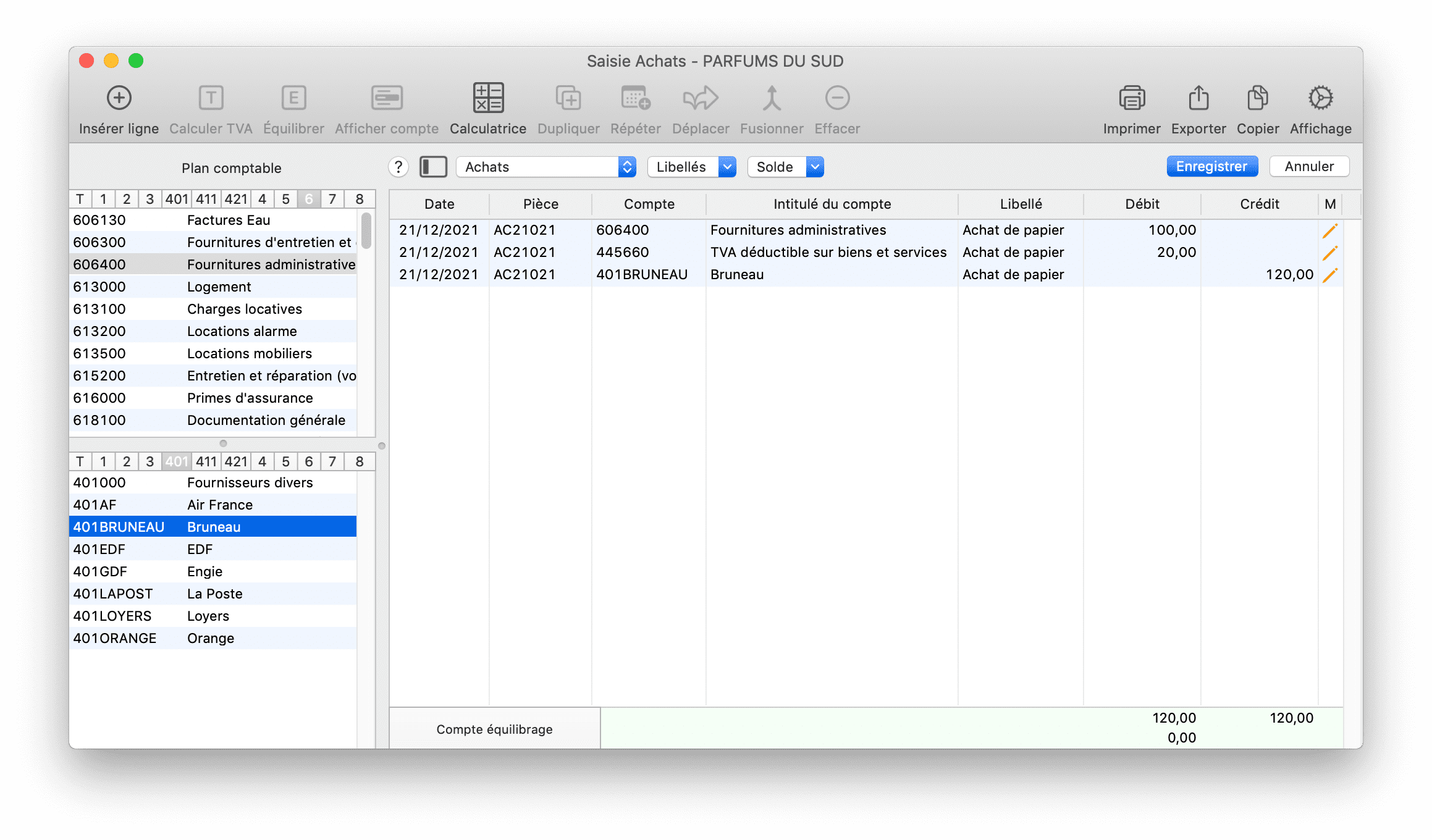The width and height of the screenshot is (1432, 840).
Task: Click the Copier toolbar icon
Action: pos(1257,98)
